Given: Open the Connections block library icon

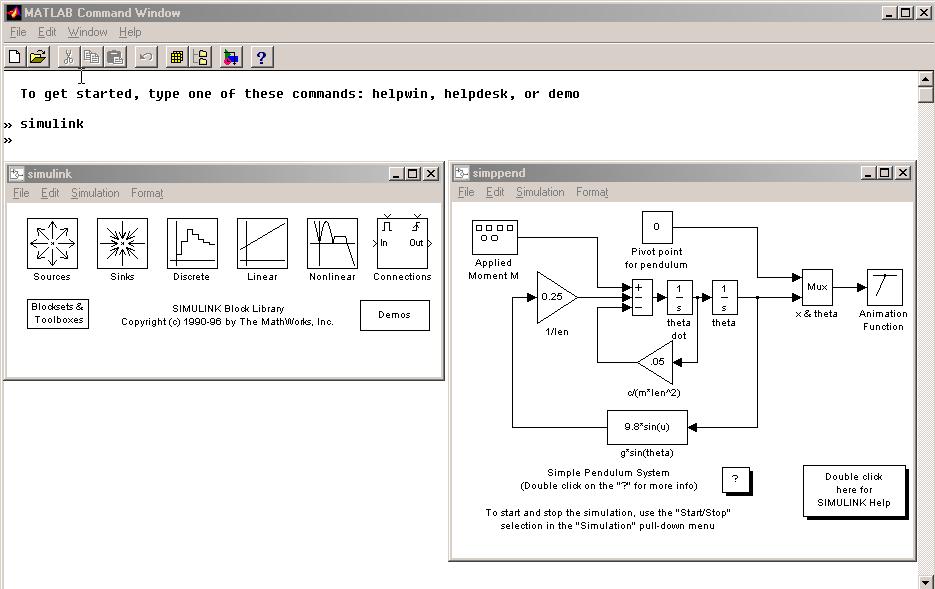Looking at the screenshot, I should tap(403, 243).
